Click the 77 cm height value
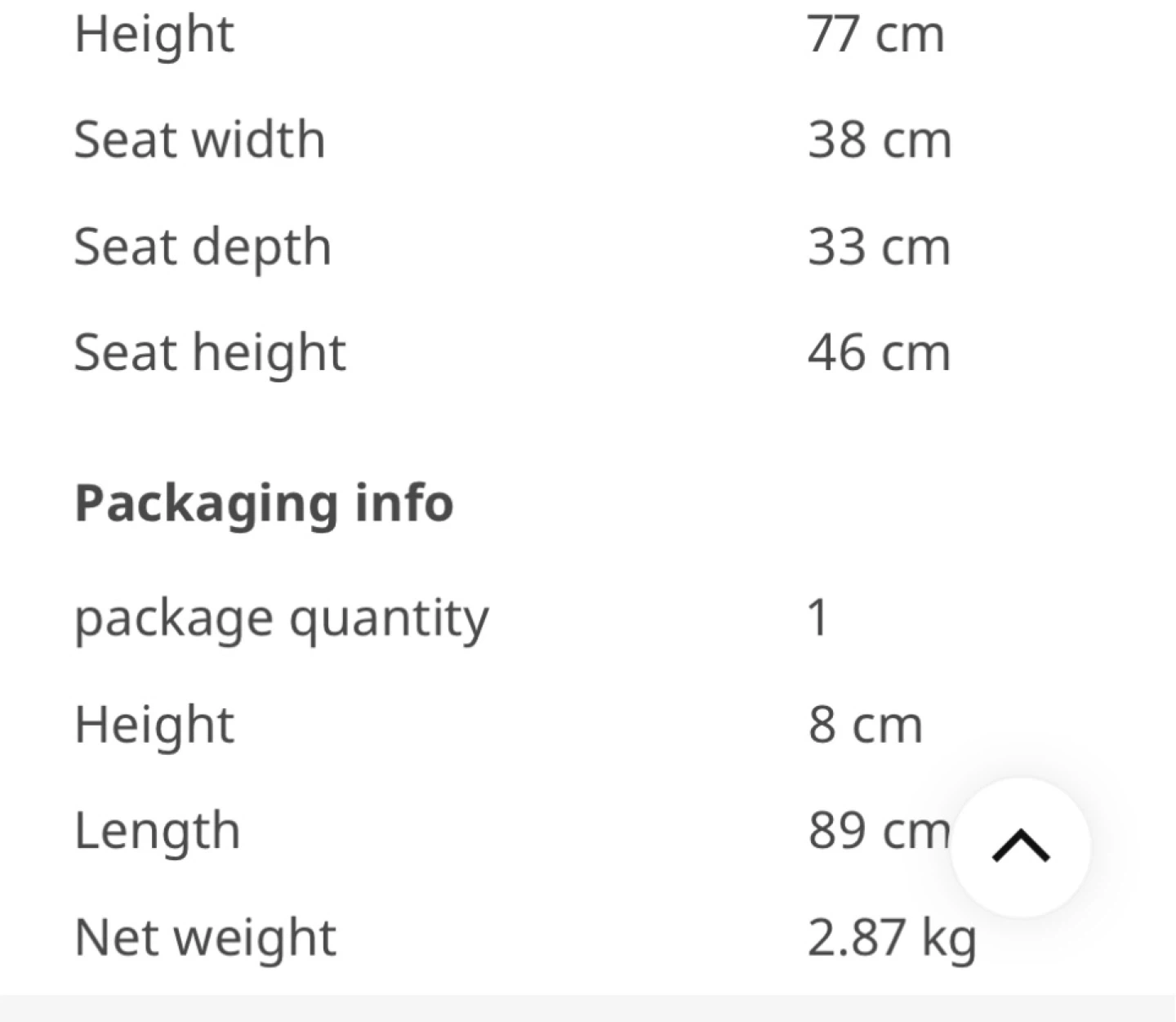The height and width of the screenshot is (1022, 1176). pos(875,34)
